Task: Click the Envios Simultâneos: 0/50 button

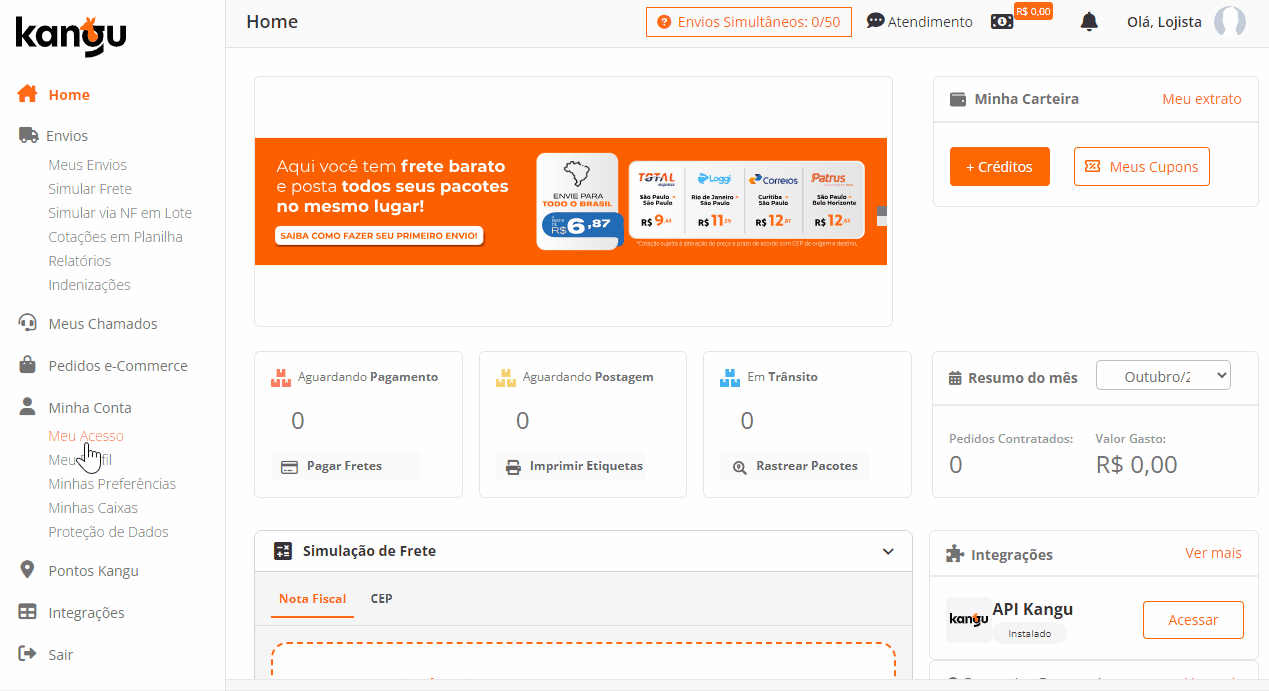Action: (x=749, y=22)
